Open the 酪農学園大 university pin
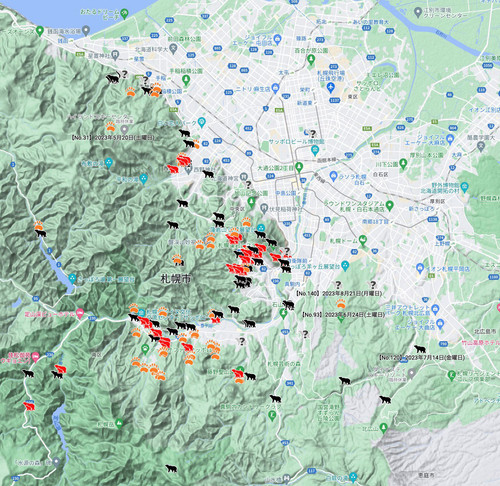 [x=481, y=145]
